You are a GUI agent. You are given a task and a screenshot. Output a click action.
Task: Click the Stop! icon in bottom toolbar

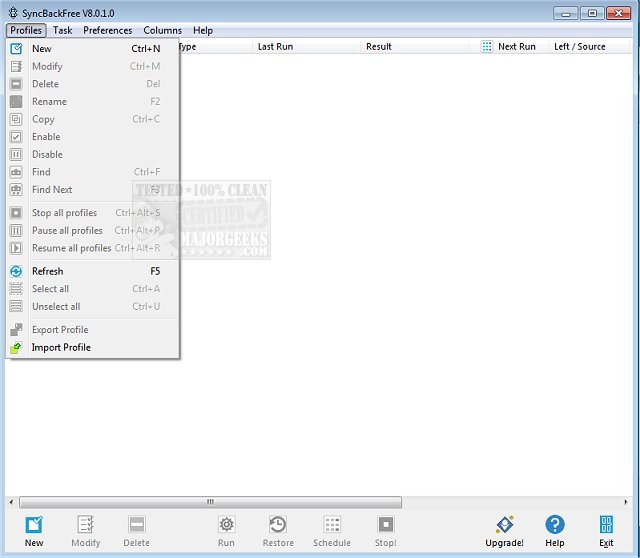[x=385, y=524]
